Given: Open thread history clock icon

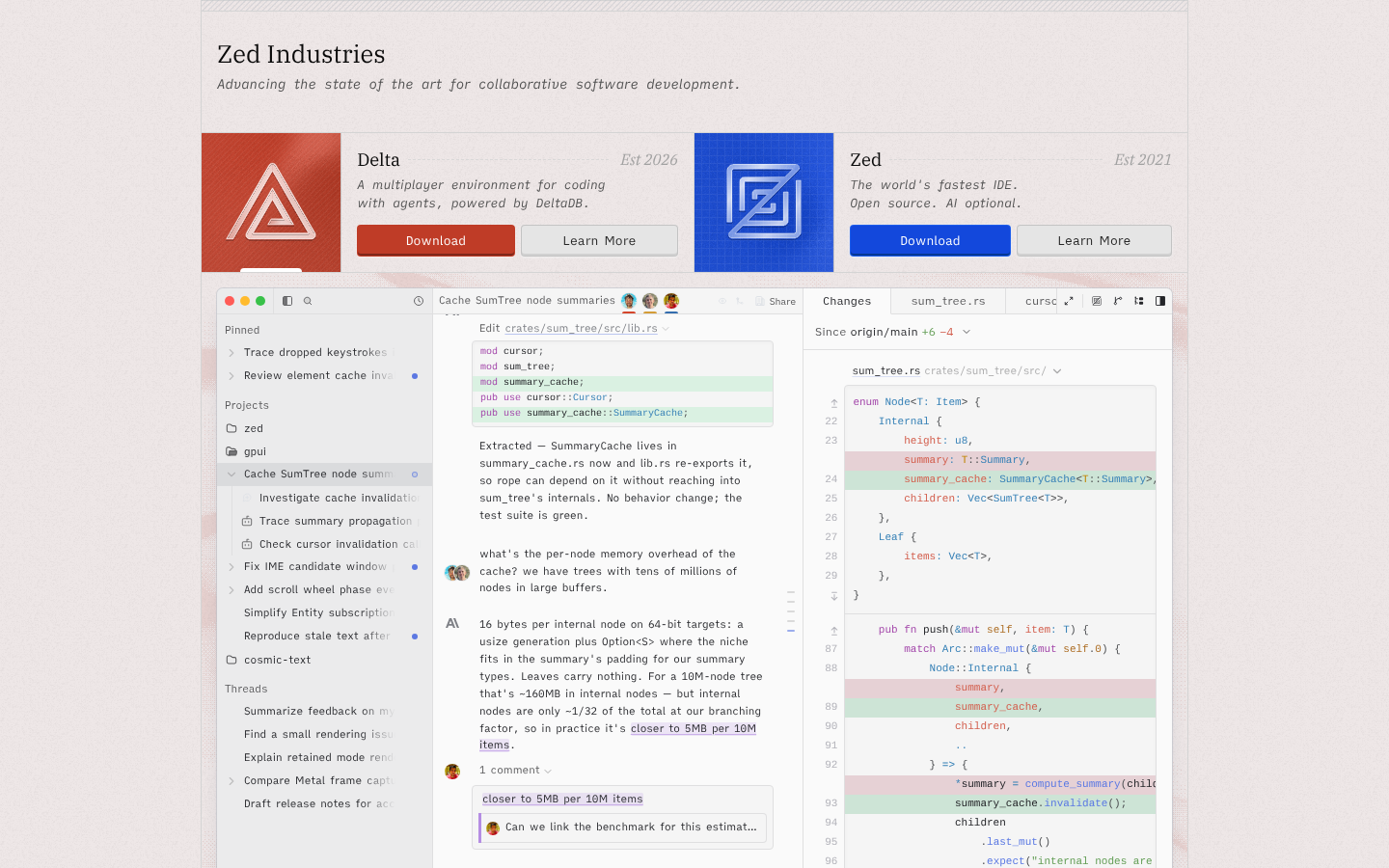Looking at the screenshot, I should click(x=419, y=301).
